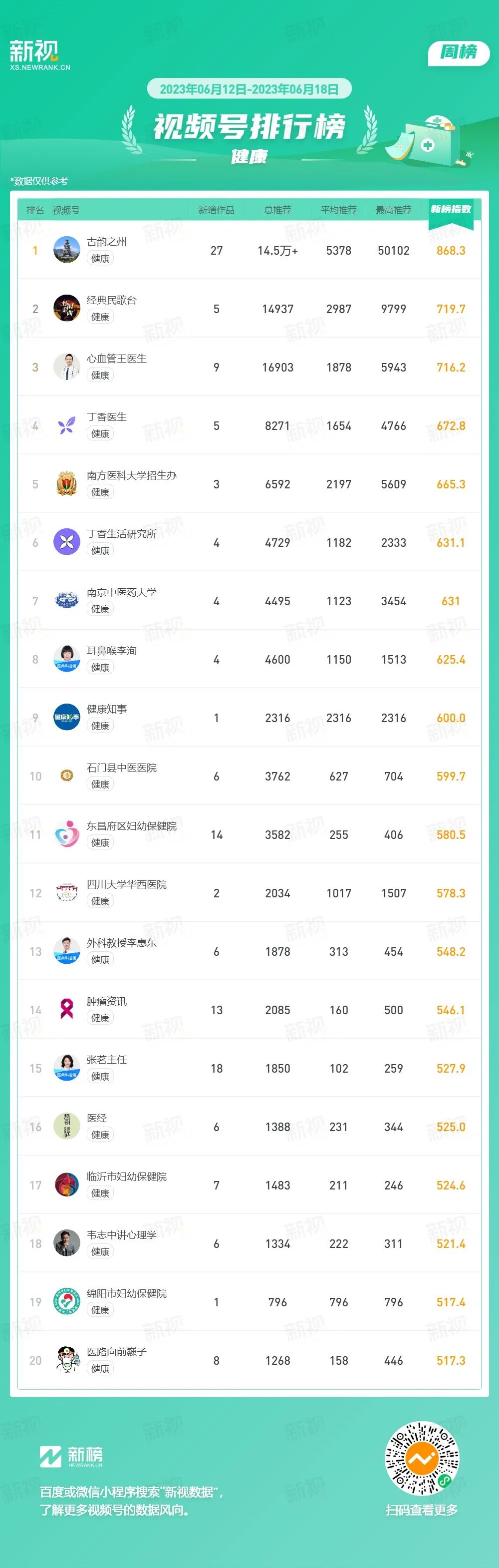This screenshot has width=499, height=1568.
Task: Click the 新榜指数 column header
Action: [x=451, y=209]
